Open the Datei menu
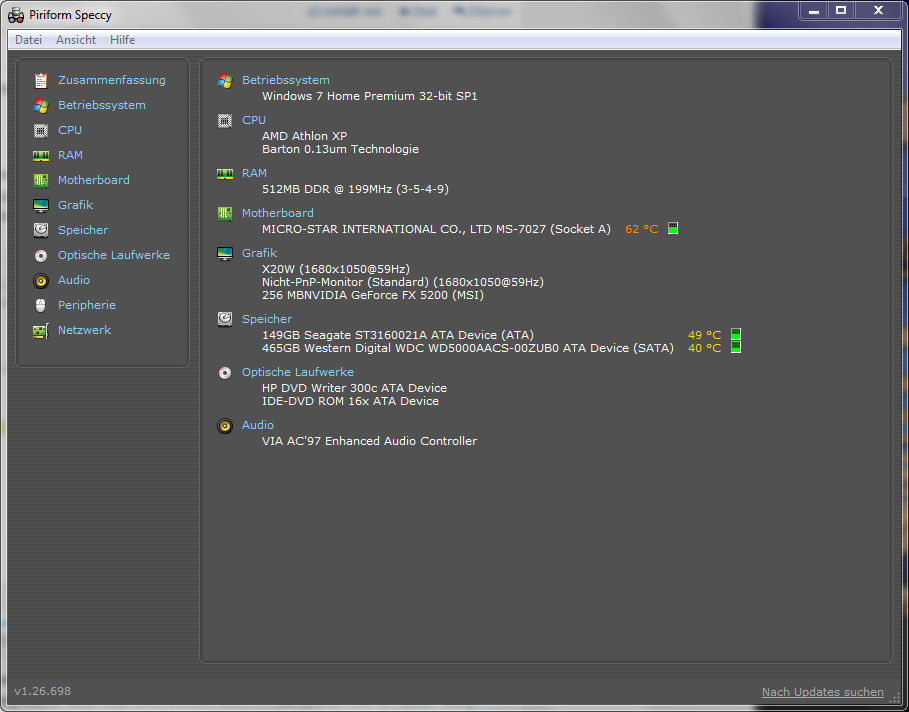 point(28,40)
